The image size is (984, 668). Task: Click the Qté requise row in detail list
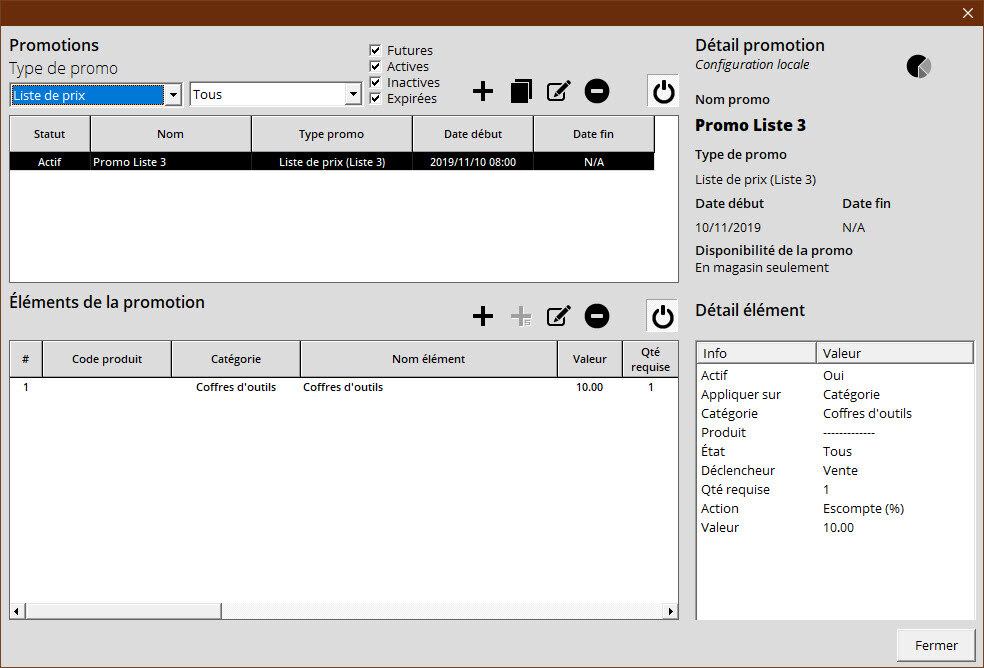point(835,489)
